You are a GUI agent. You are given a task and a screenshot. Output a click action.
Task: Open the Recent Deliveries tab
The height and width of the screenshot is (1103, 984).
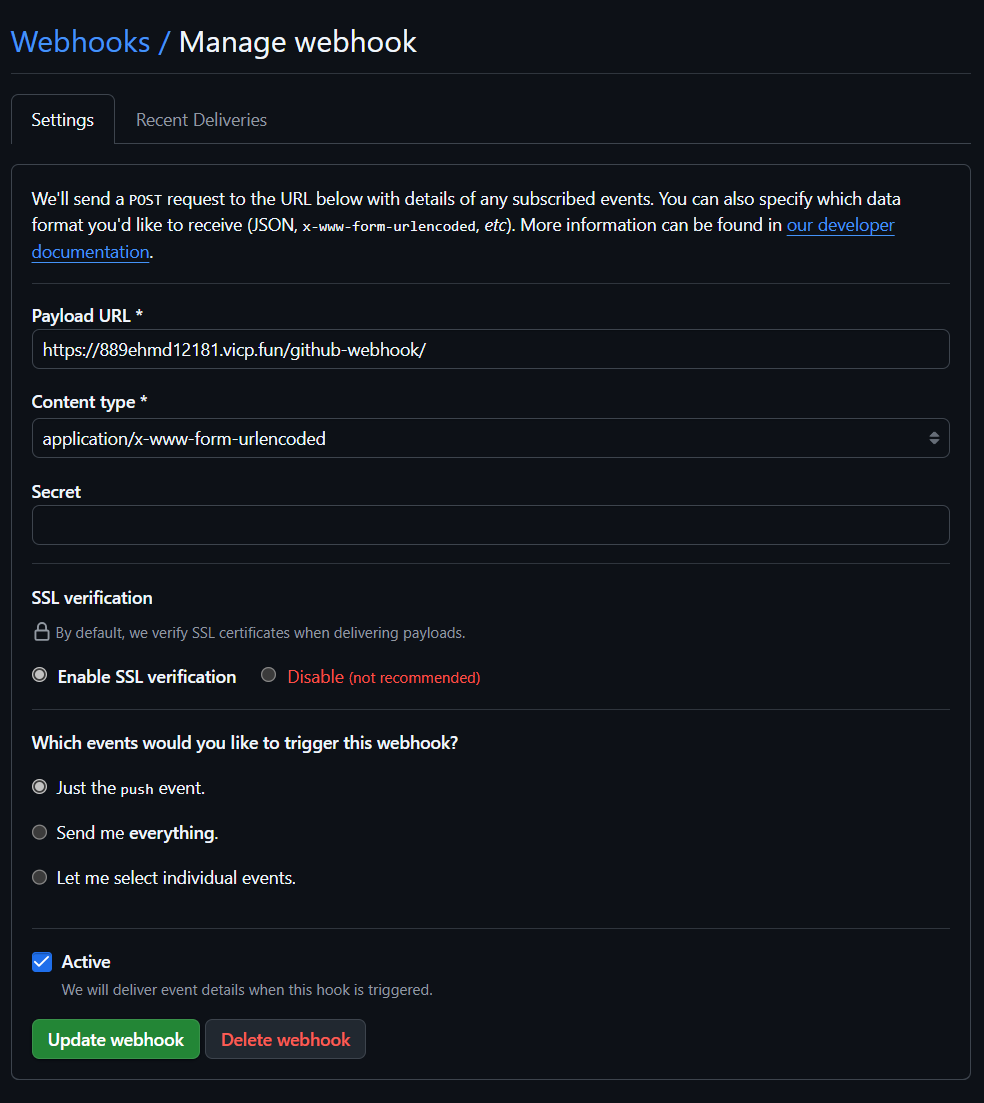click(x=201, y=120)
